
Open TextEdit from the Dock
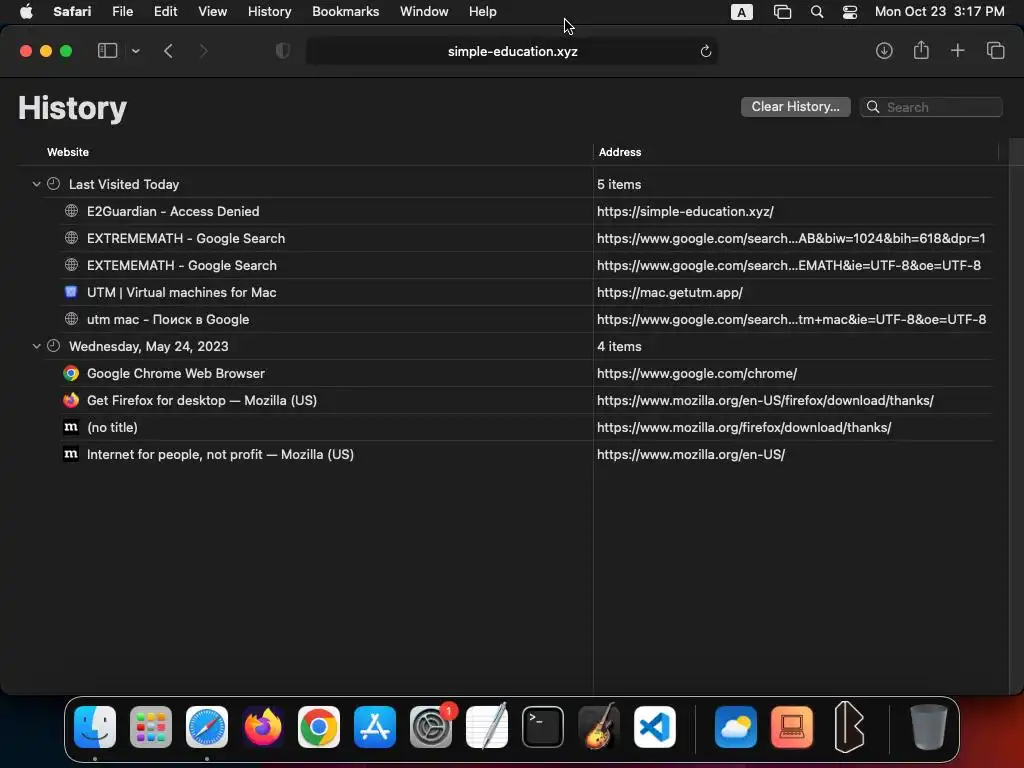point(487,727)
